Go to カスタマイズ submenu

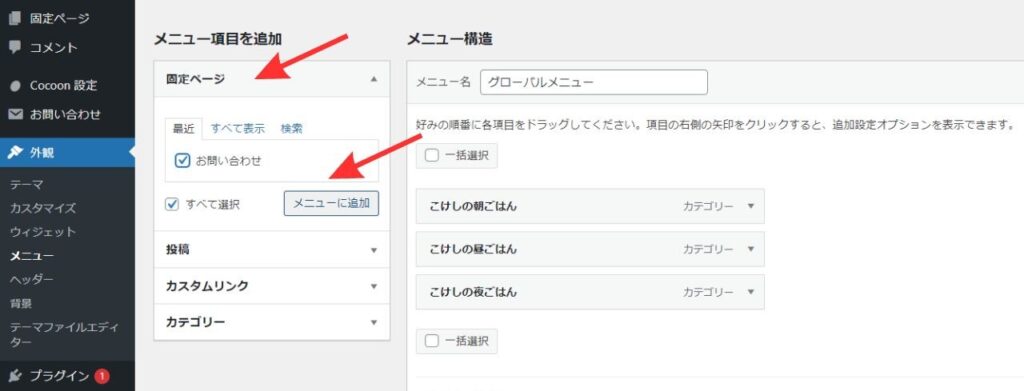(43, 208)
